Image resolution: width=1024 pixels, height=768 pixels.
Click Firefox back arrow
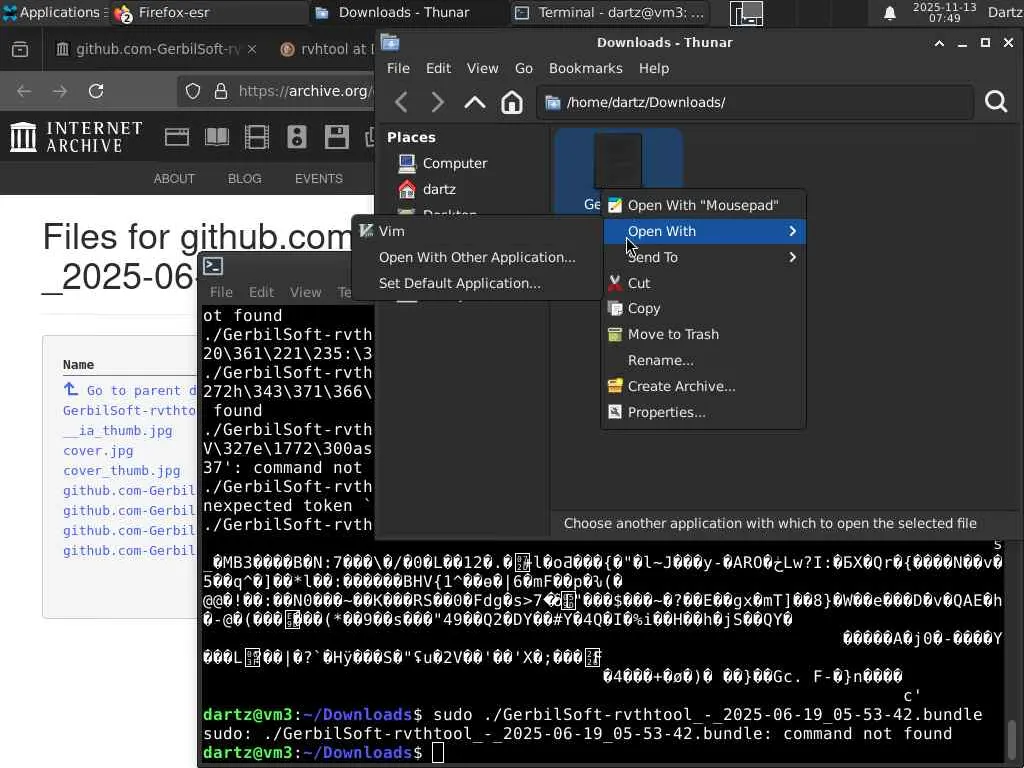(24, 91)
